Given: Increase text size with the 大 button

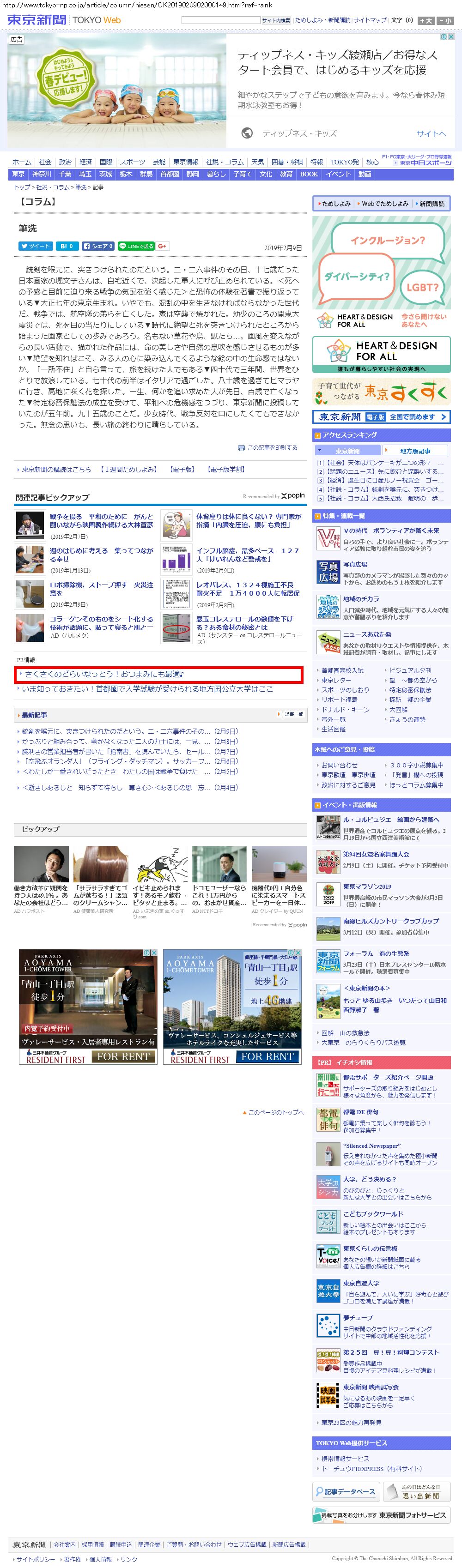Looking at the screenshot, I should pos(426,21).
